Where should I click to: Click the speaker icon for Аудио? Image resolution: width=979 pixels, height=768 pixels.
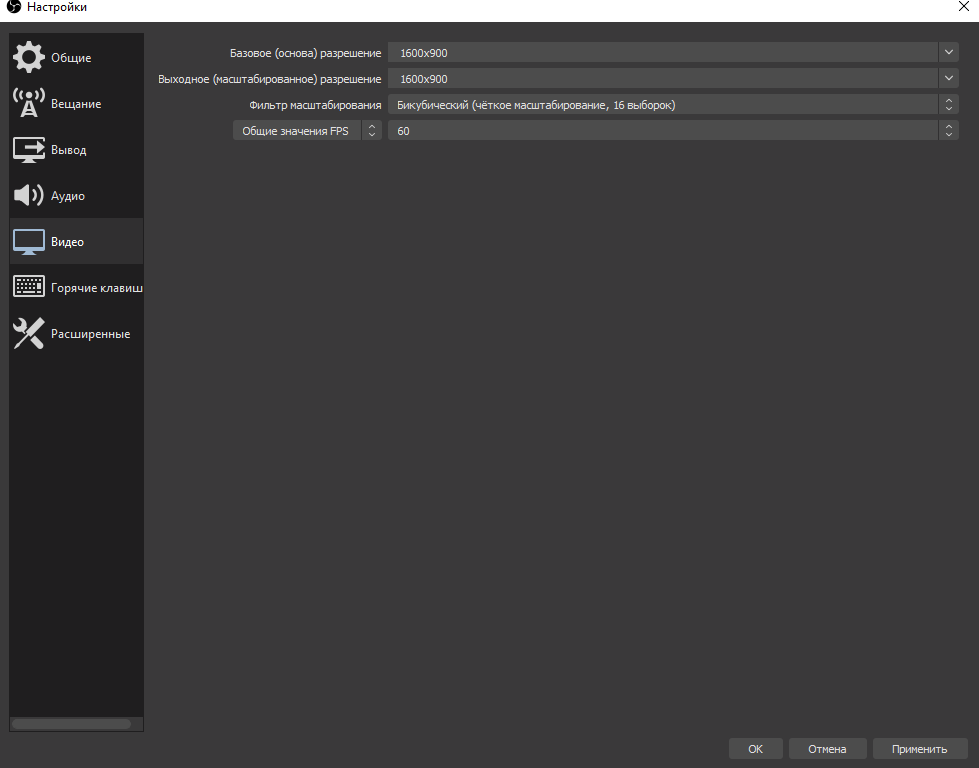pos(29,195)
